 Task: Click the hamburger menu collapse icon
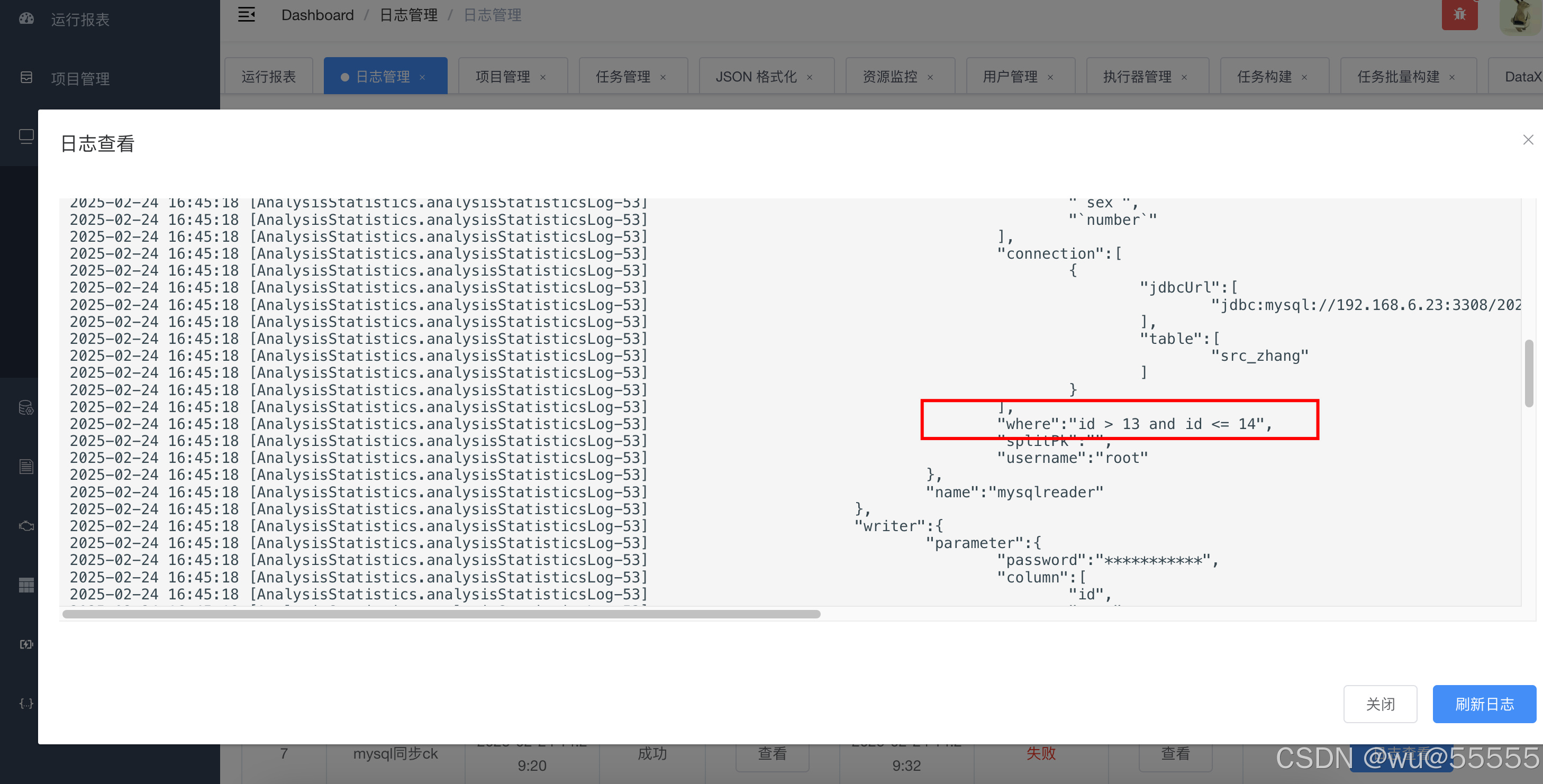click(246, 14)
